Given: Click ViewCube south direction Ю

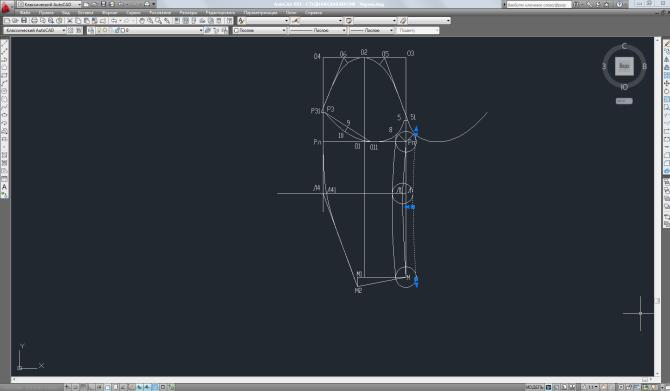Looking at the screenshot, I should tap(624, 87).
